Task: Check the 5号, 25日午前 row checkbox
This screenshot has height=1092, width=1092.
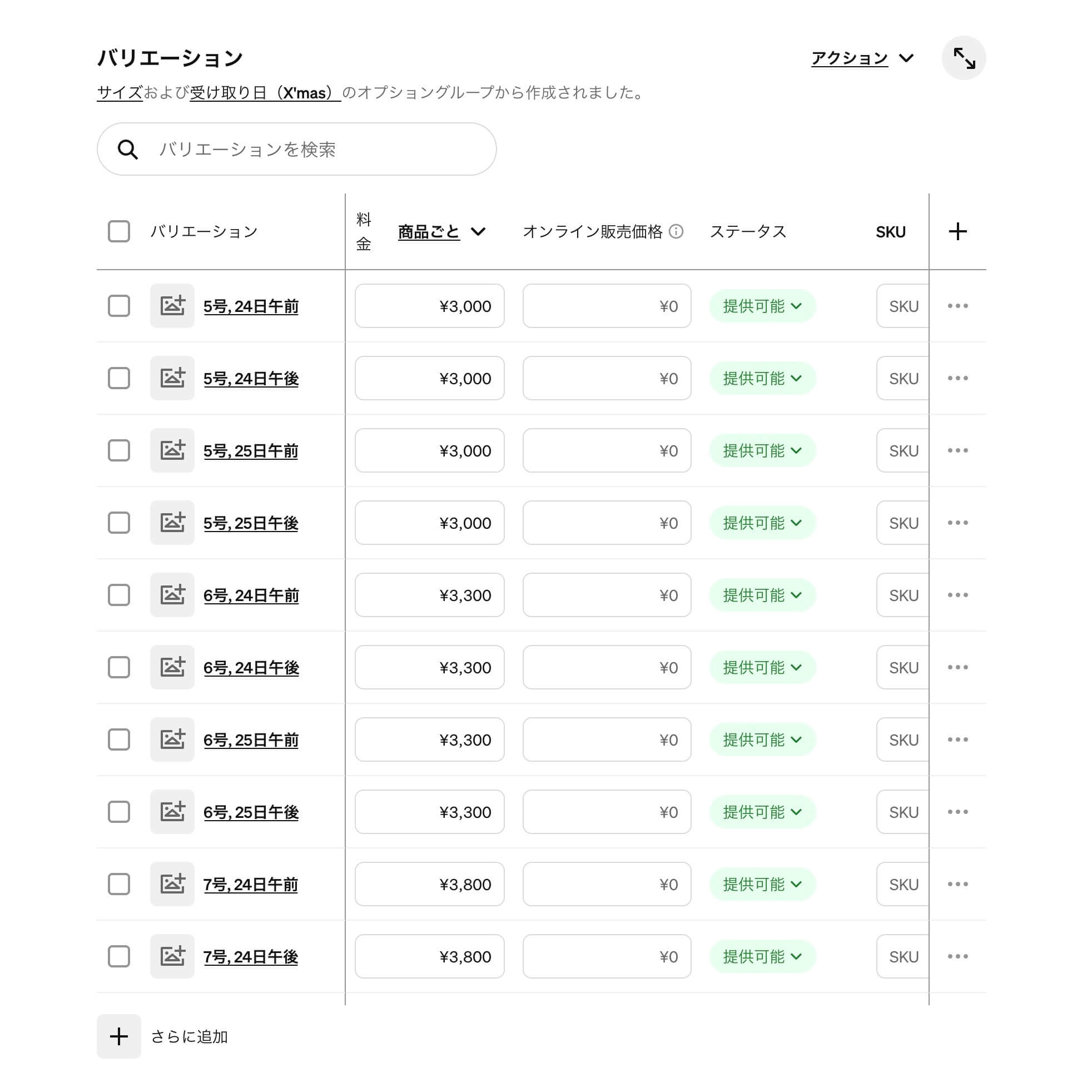Action: coord(118,450)
